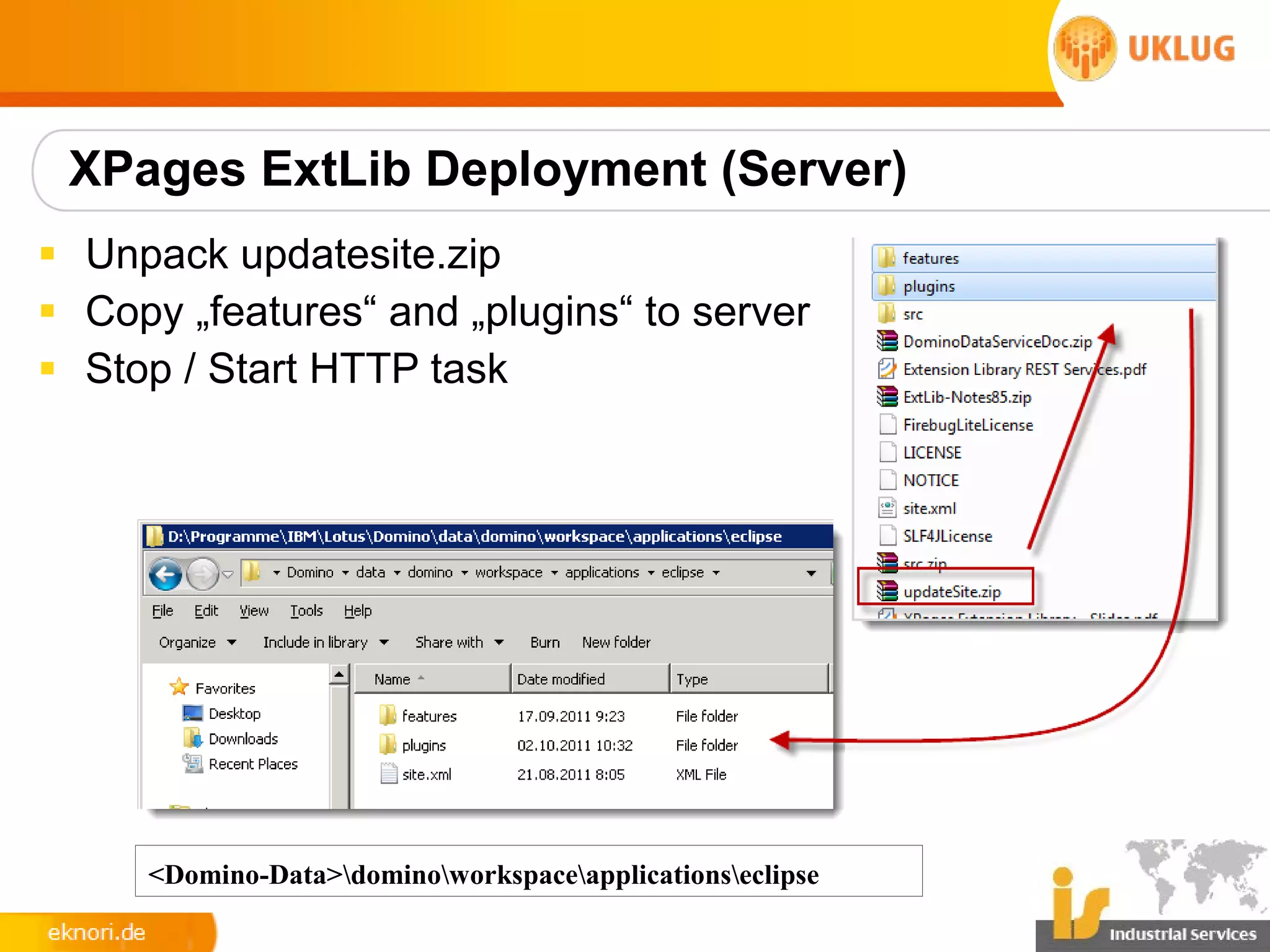This screenshot has height=952, width=1270.
Task: Select the DominoDataServiceDoc.zip archive icon
Action: tap(887, 341)
